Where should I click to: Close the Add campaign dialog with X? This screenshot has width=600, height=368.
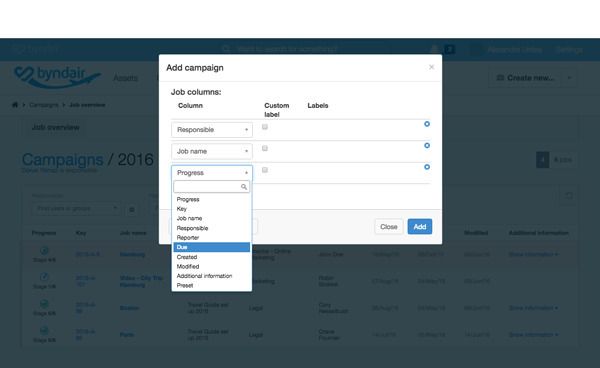[x=431, y=67]
